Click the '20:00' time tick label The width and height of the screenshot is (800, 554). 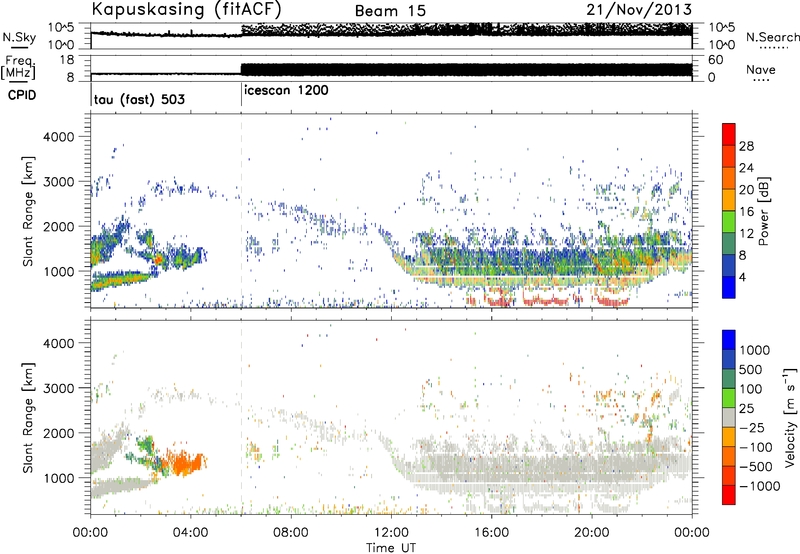tap(591, 533)
